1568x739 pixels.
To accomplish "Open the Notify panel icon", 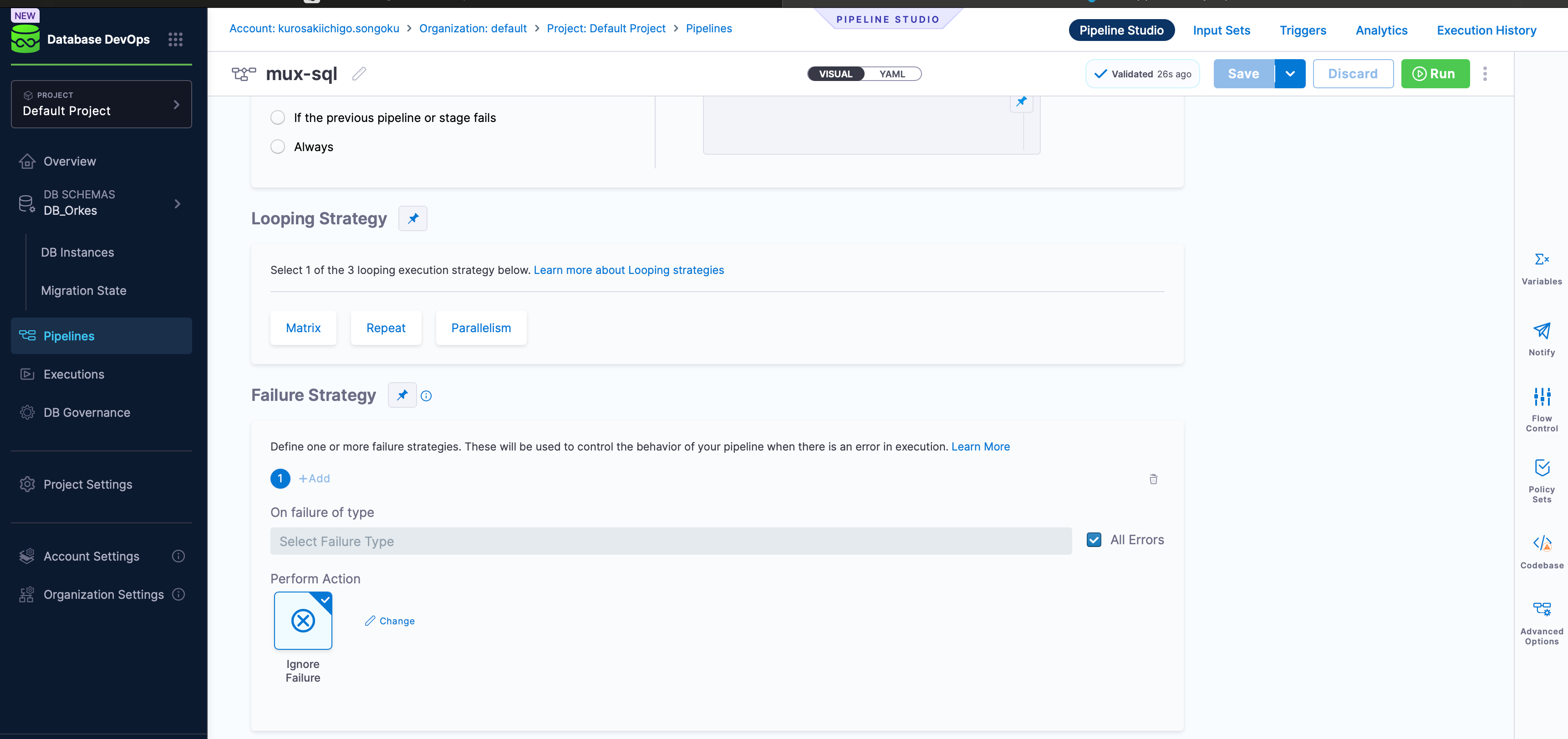I will (x=1541, y=331).
